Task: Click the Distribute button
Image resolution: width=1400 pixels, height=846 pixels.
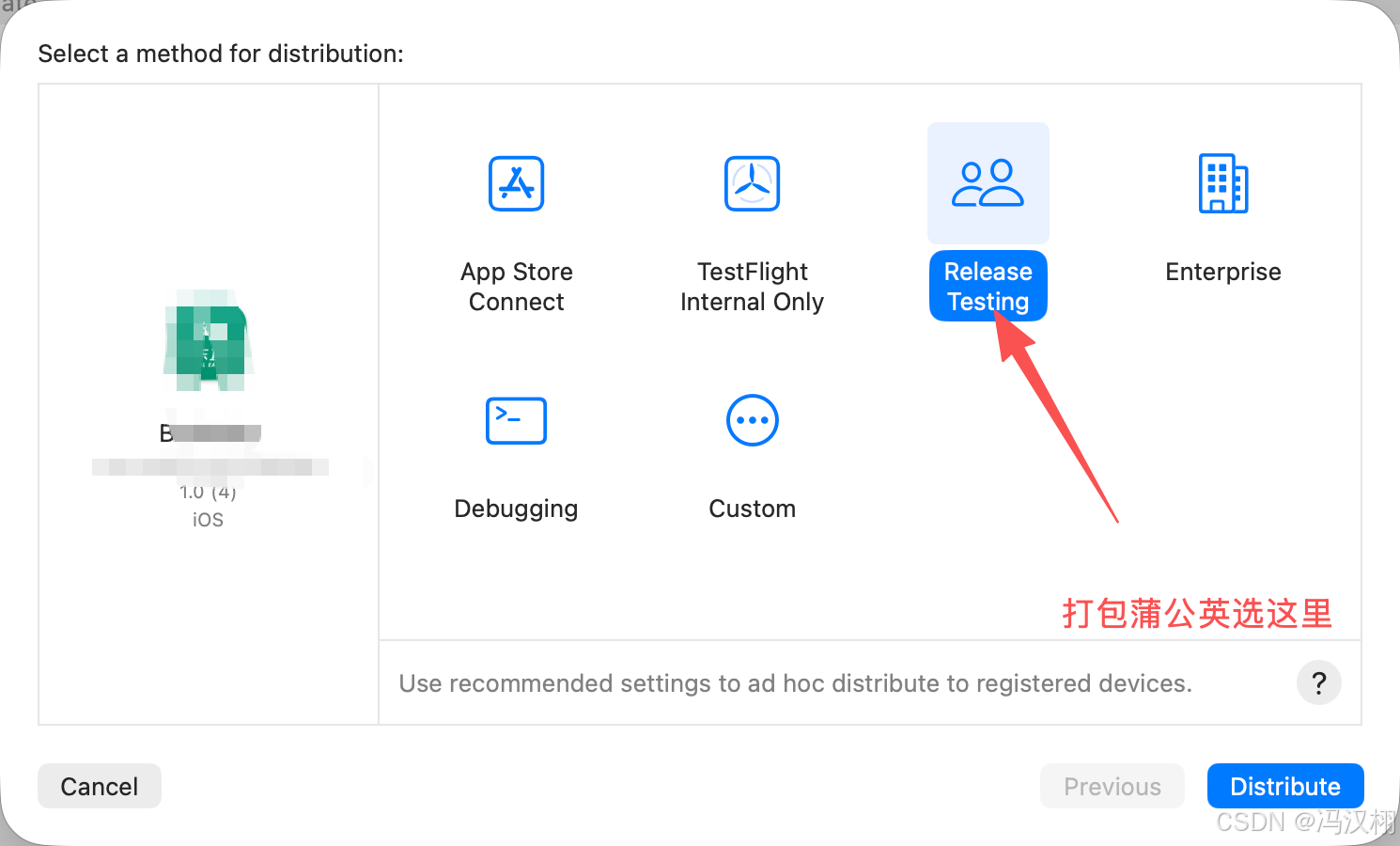Action: (x=1285, y=786)
